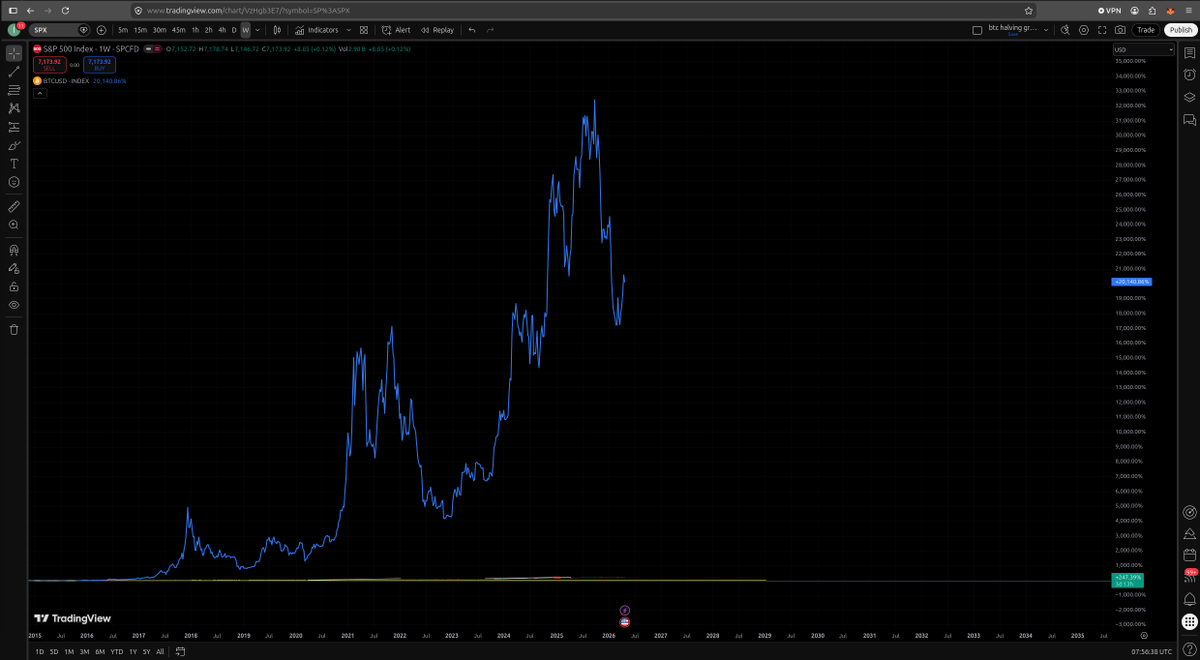Open the Fibonacci retracement tools
Image resolution: width=1200 pixels, height=660 pixels.
(14, 90)
